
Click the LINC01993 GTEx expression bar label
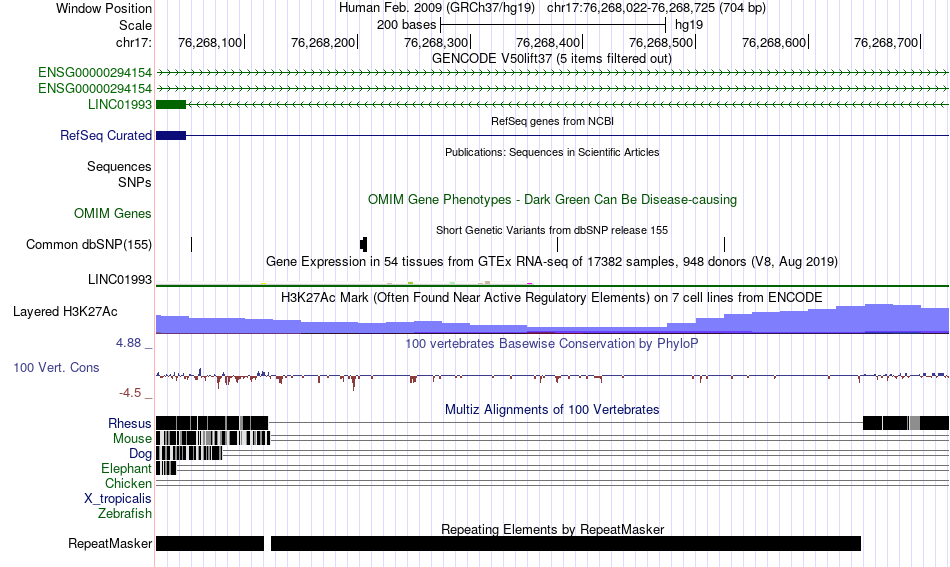(x=119, y=279)
